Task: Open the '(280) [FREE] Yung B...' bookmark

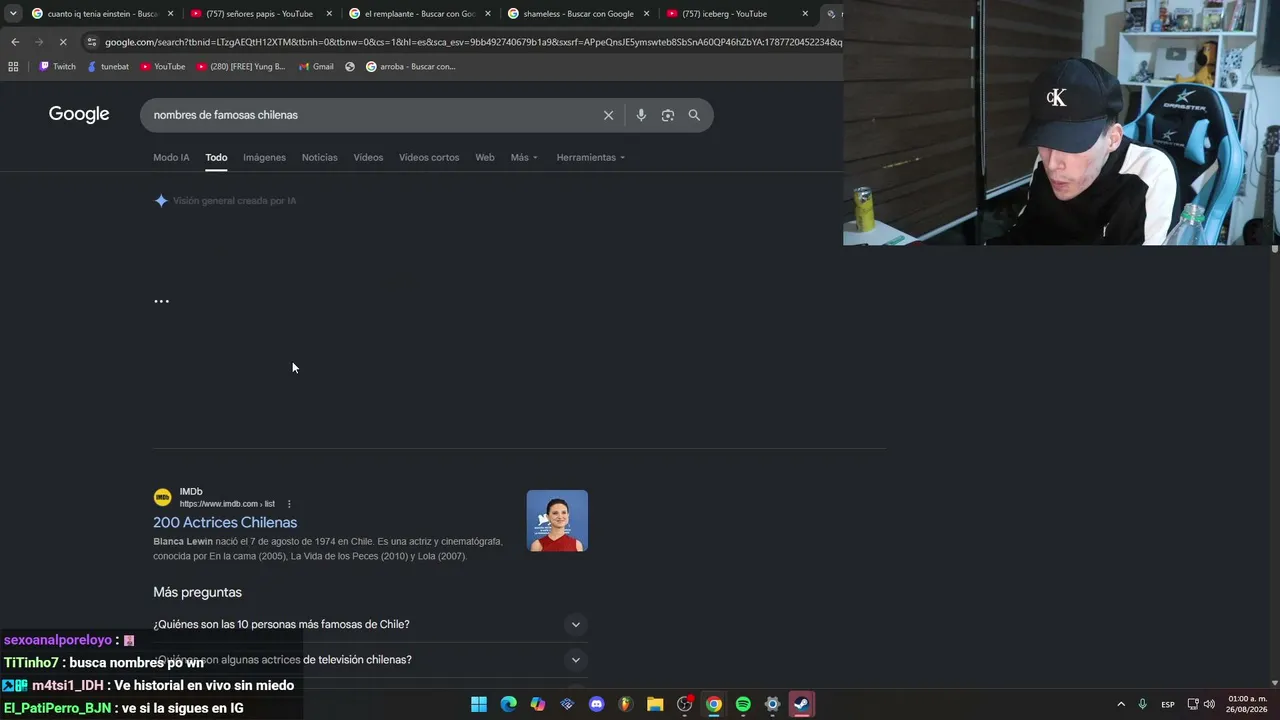Action: (241, 67)
